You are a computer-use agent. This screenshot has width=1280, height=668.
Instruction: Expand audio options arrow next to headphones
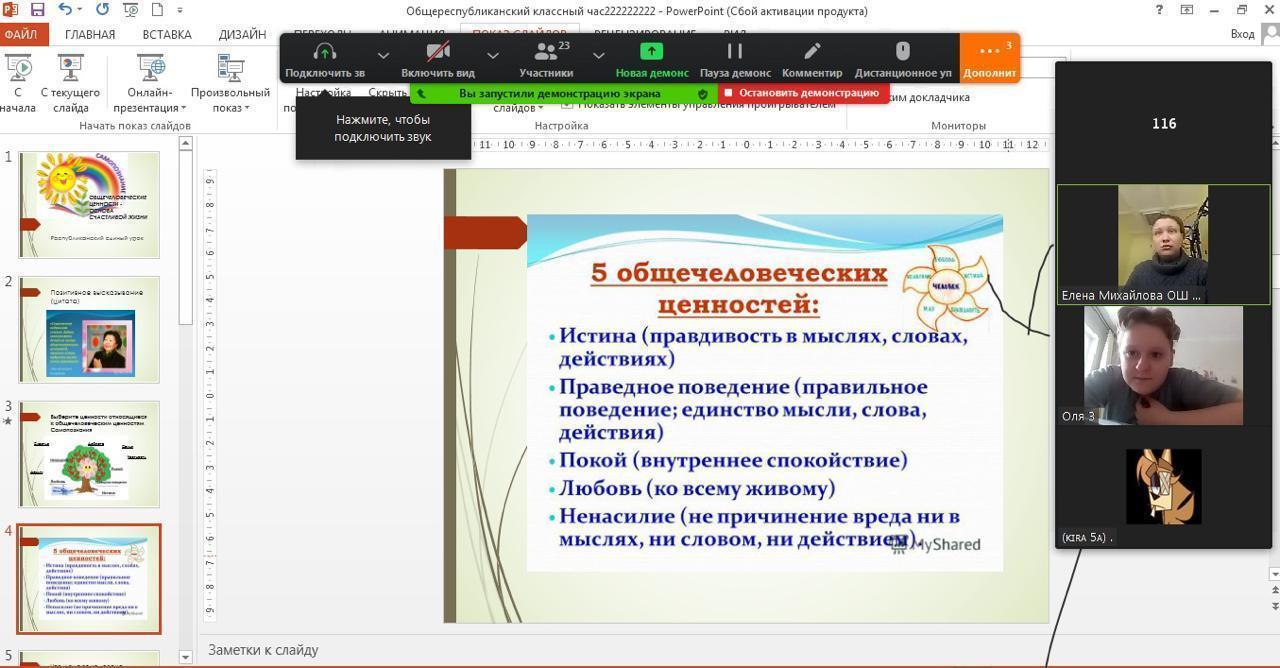(x=383, y=55)
